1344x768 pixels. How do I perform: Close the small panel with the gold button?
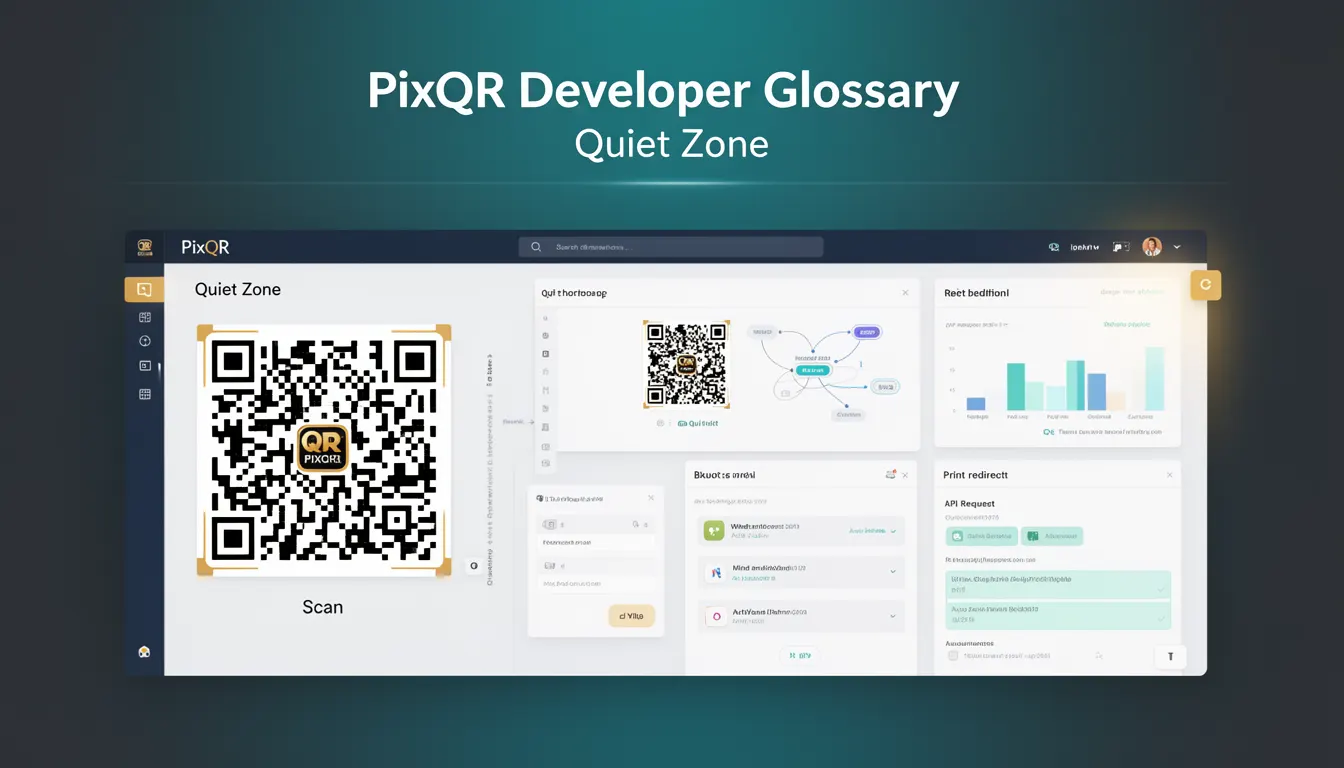[650, 497]
